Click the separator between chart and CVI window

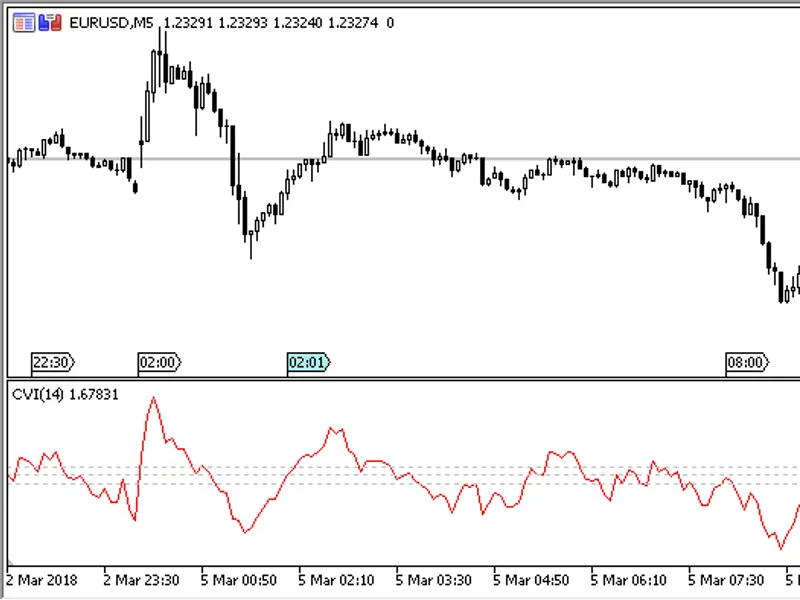[403, 378]
